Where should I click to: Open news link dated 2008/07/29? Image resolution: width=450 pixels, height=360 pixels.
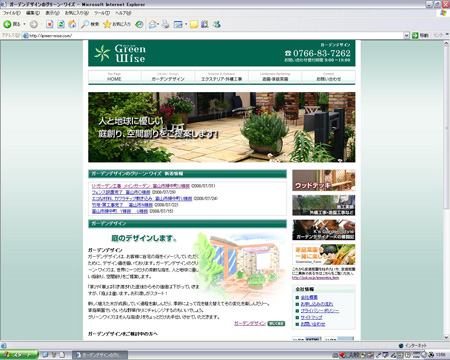pyautogui.click(x=121, y=192)
